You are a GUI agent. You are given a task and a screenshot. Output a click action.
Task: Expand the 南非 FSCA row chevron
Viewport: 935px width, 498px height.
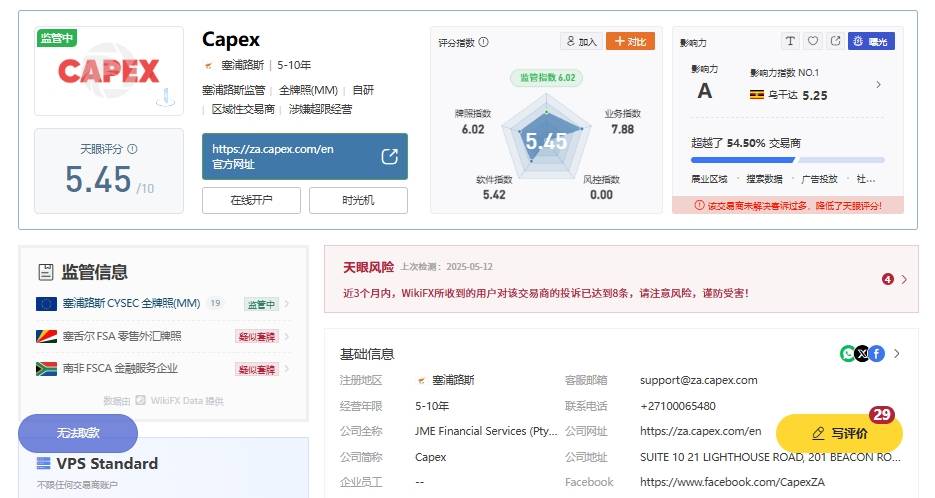coord(287,369)
